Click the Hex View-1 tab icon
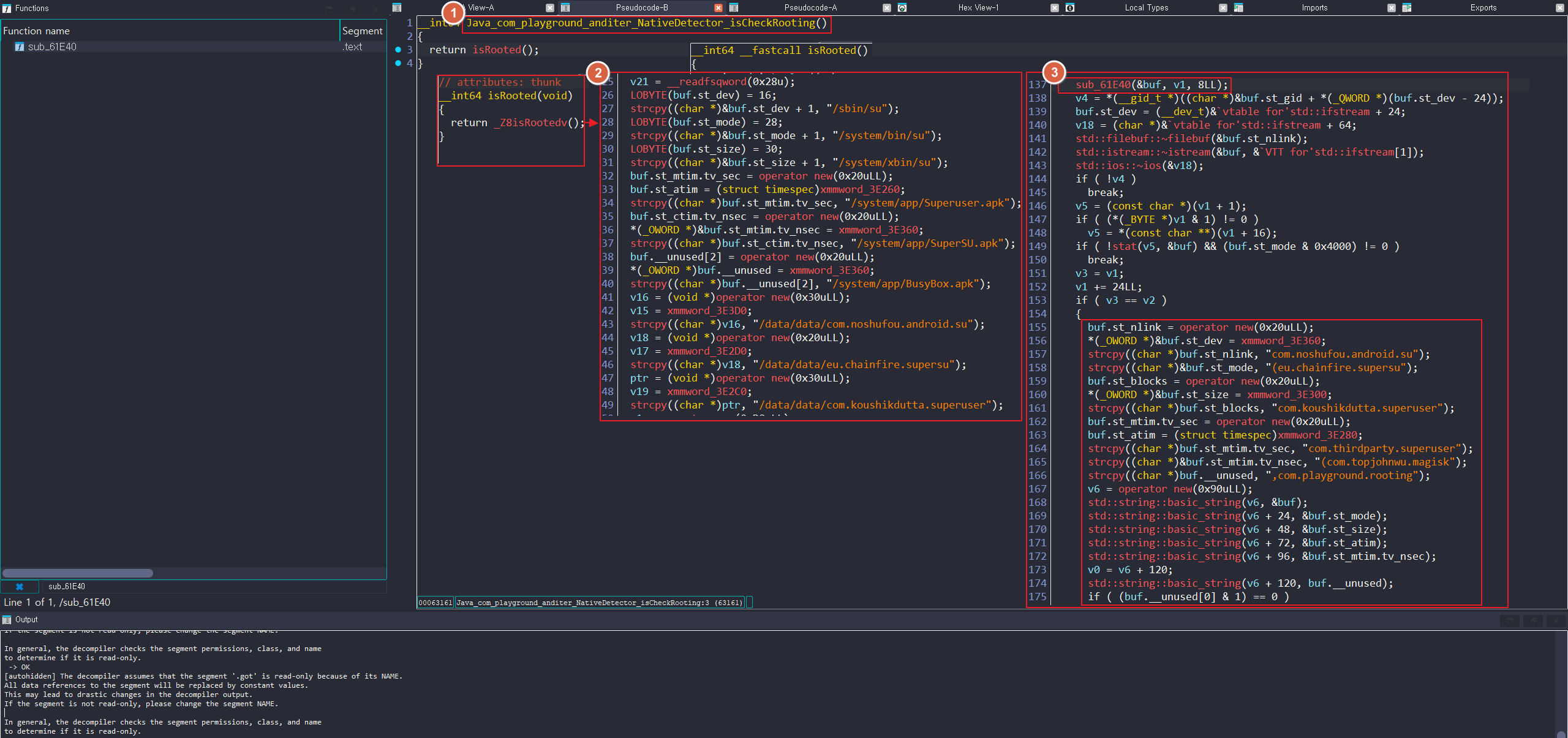This screenshot has height=738, width=1568. pyautogui.click(x=902, y=8)
